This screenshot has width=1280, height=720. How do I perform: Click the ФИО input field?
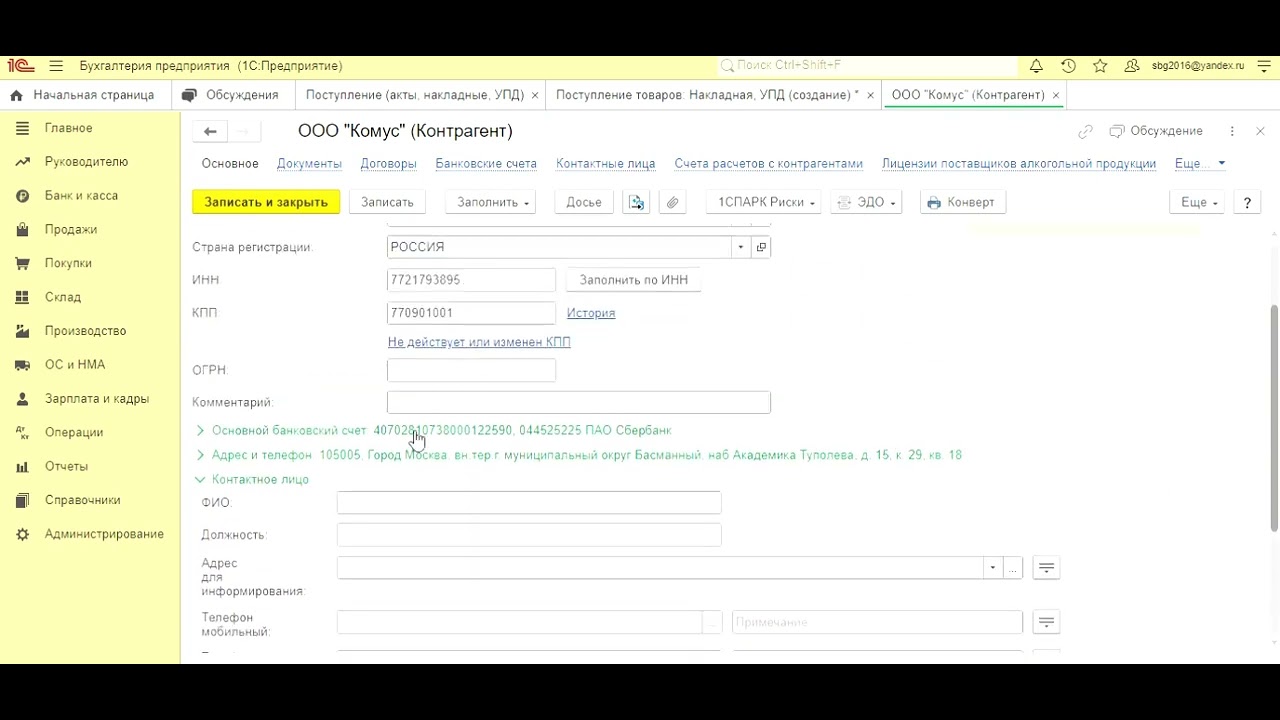[x=529, y=503]
